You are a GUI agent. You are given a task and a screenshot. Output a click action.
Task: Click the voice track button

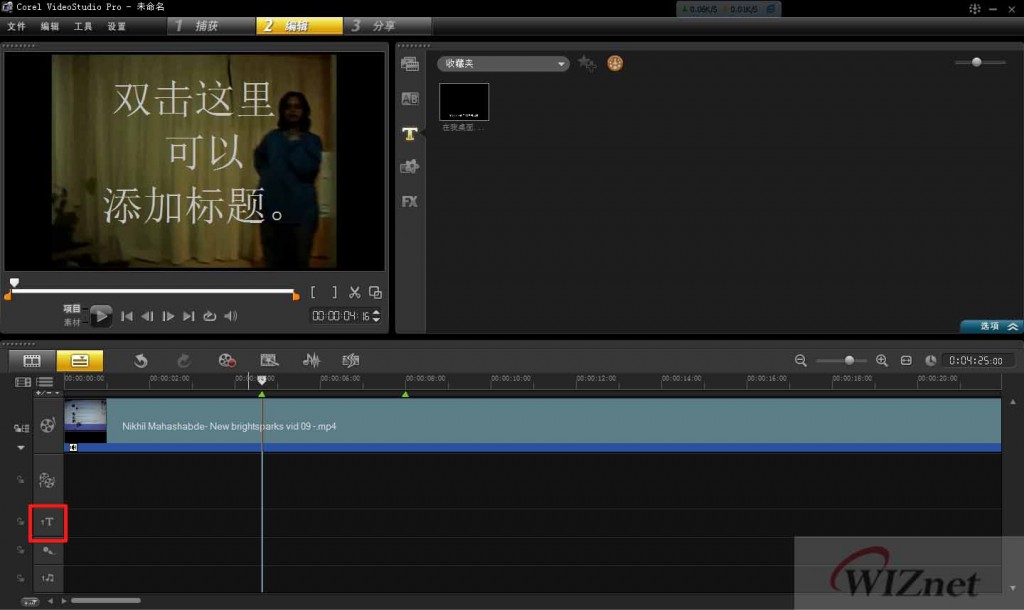48,551
